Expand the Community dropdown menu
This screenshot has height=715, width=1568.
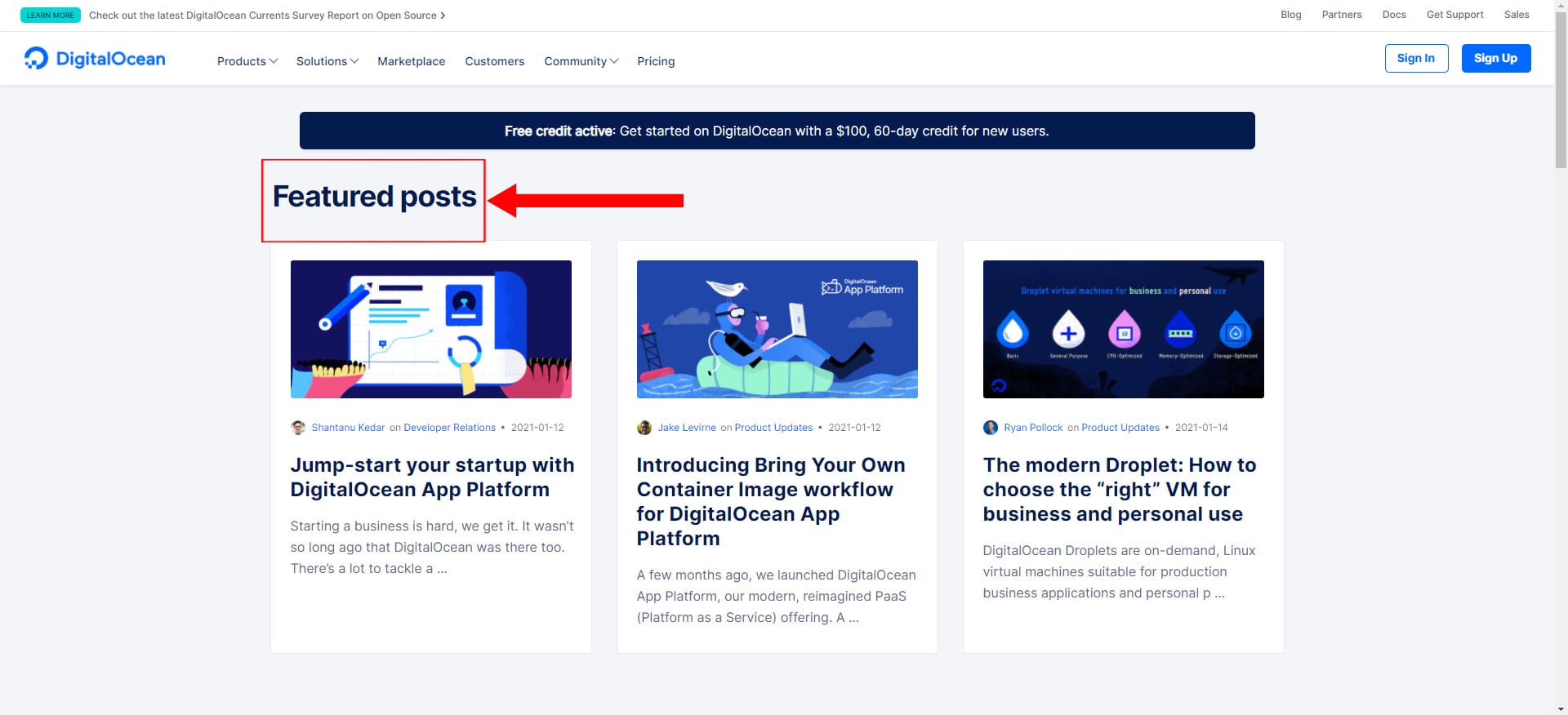tap(581, 61)
